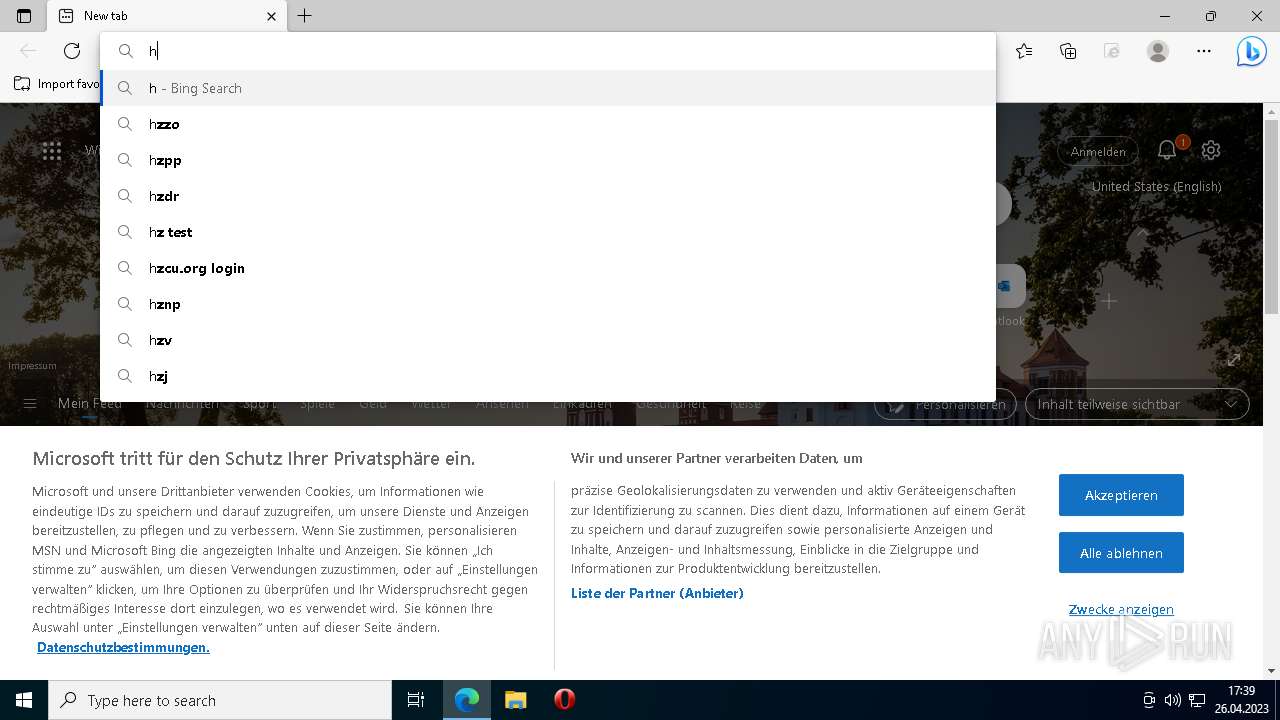Open the volume speaker tray icon

(x=1173, y=700)
